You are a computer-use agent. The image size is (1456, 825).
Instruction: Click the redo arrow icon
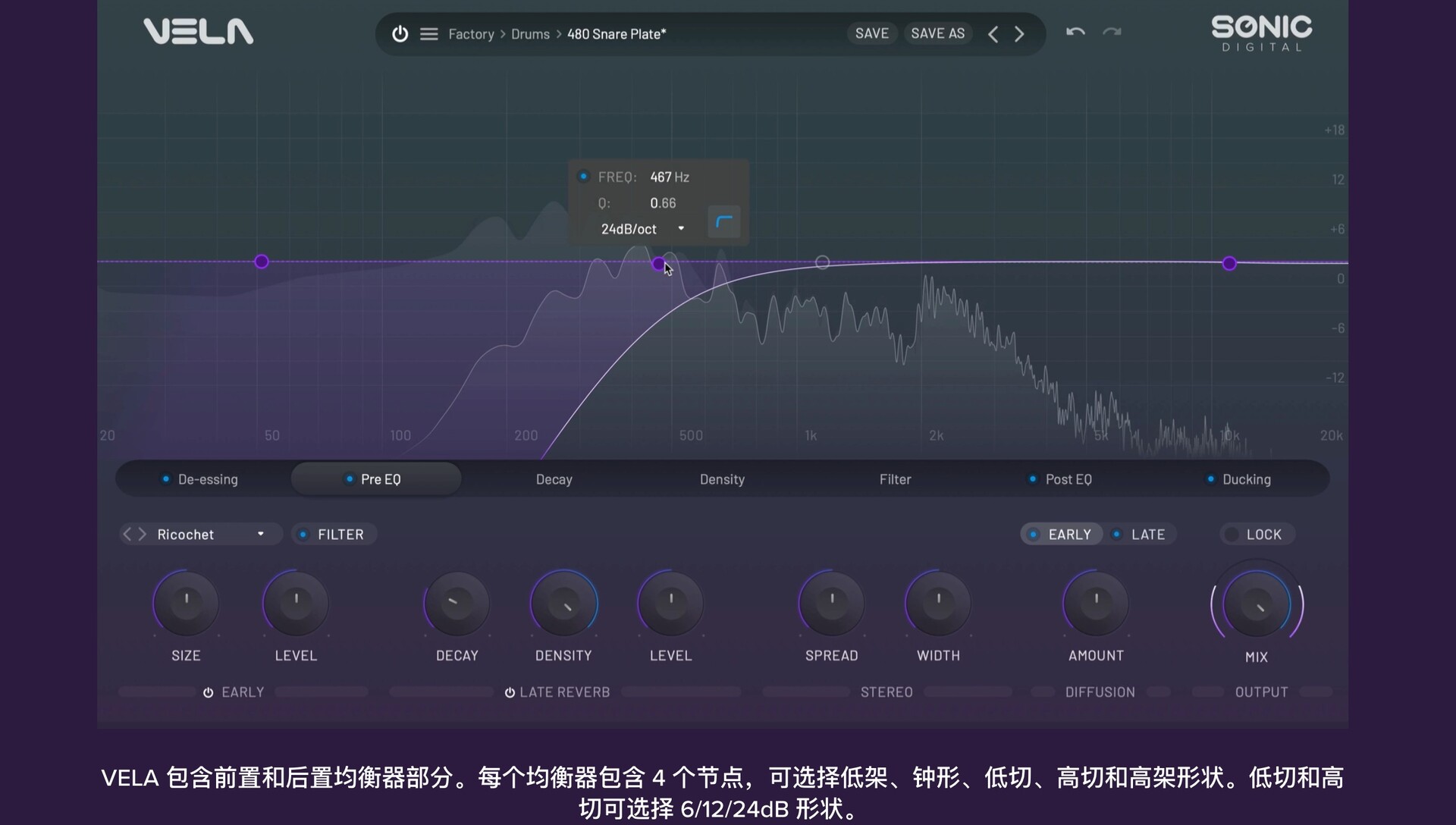tap(1112, 32)
